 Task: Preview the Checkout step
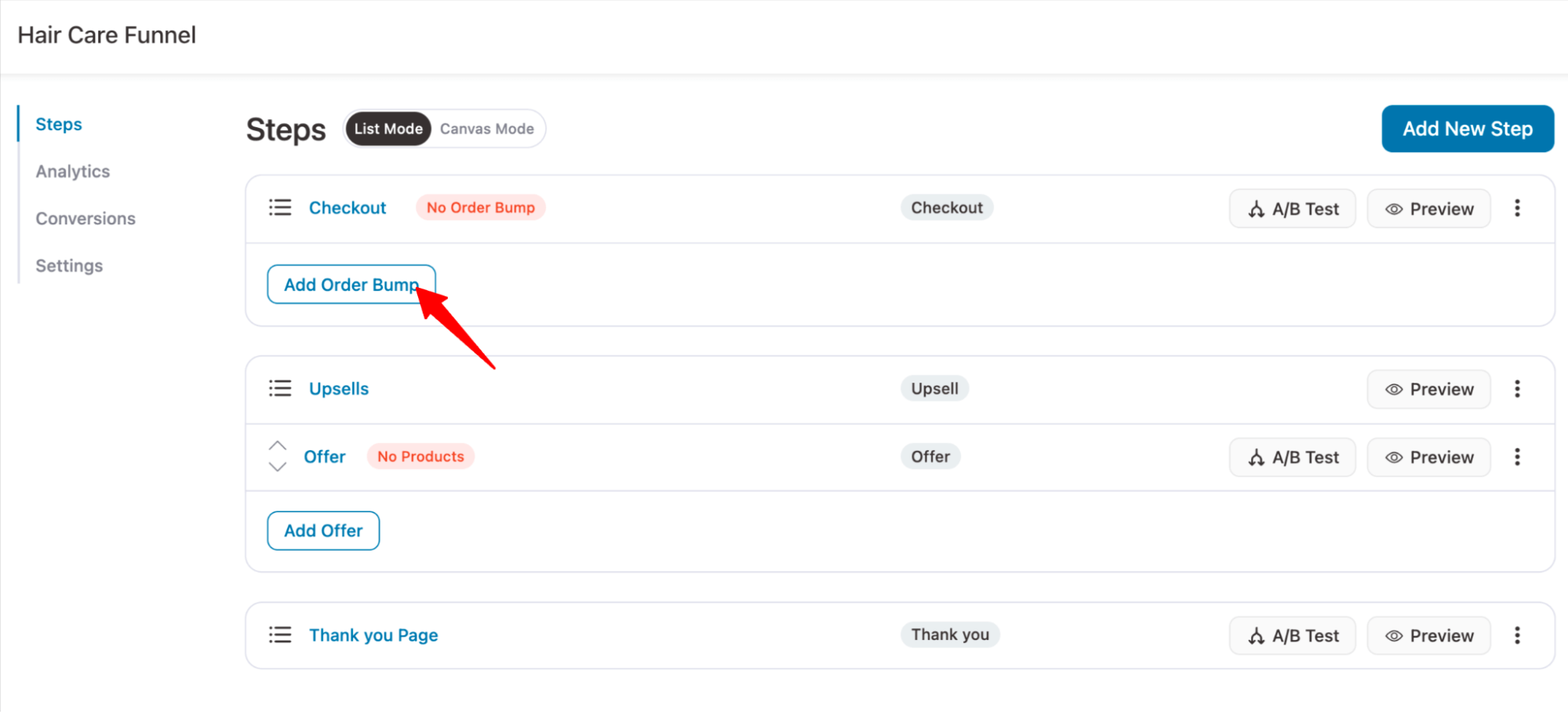point(1428,209)
